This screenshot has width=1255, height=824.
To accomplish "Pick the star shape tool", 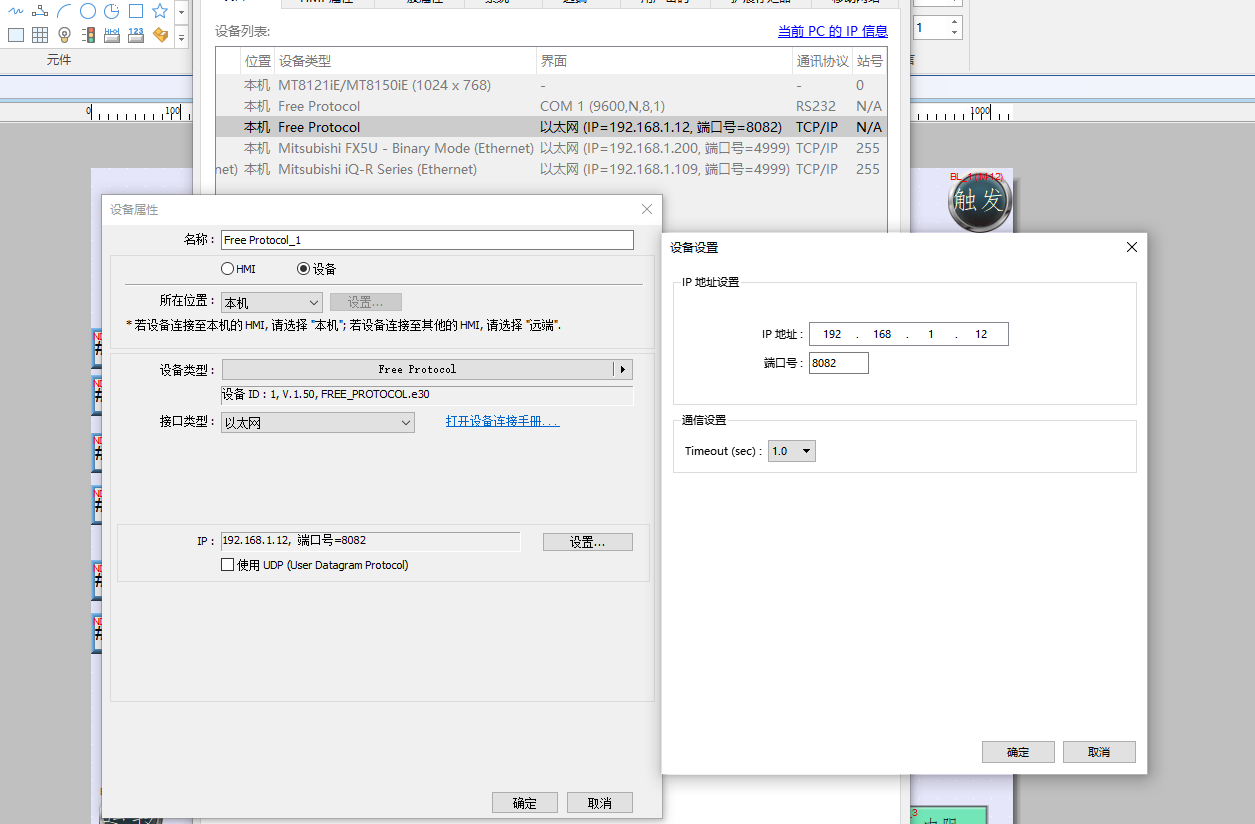I will coord(160,11).
